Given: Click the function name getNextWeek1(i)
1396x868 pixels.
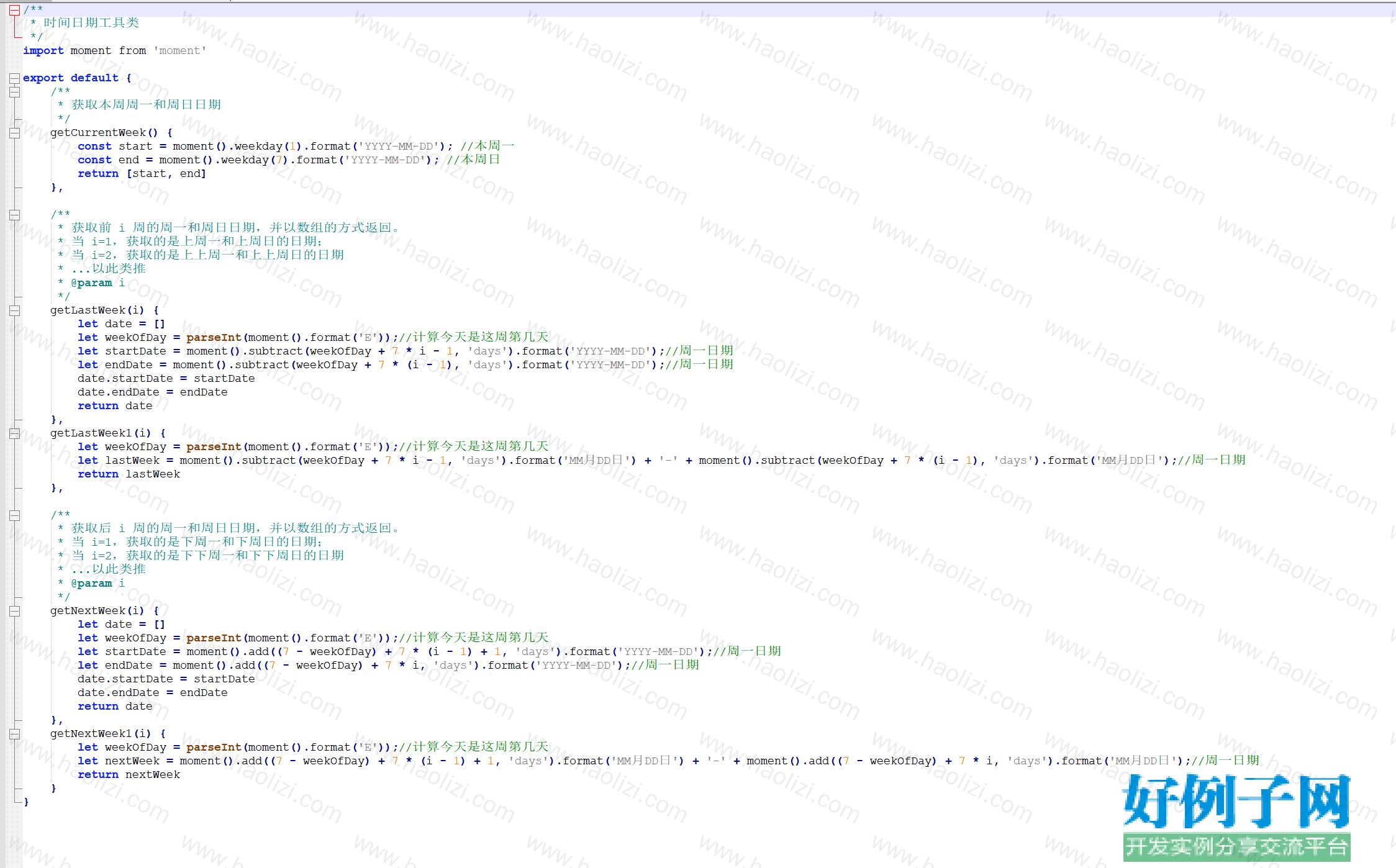Looking at the screenshot, I should click(x=101, y=734).
